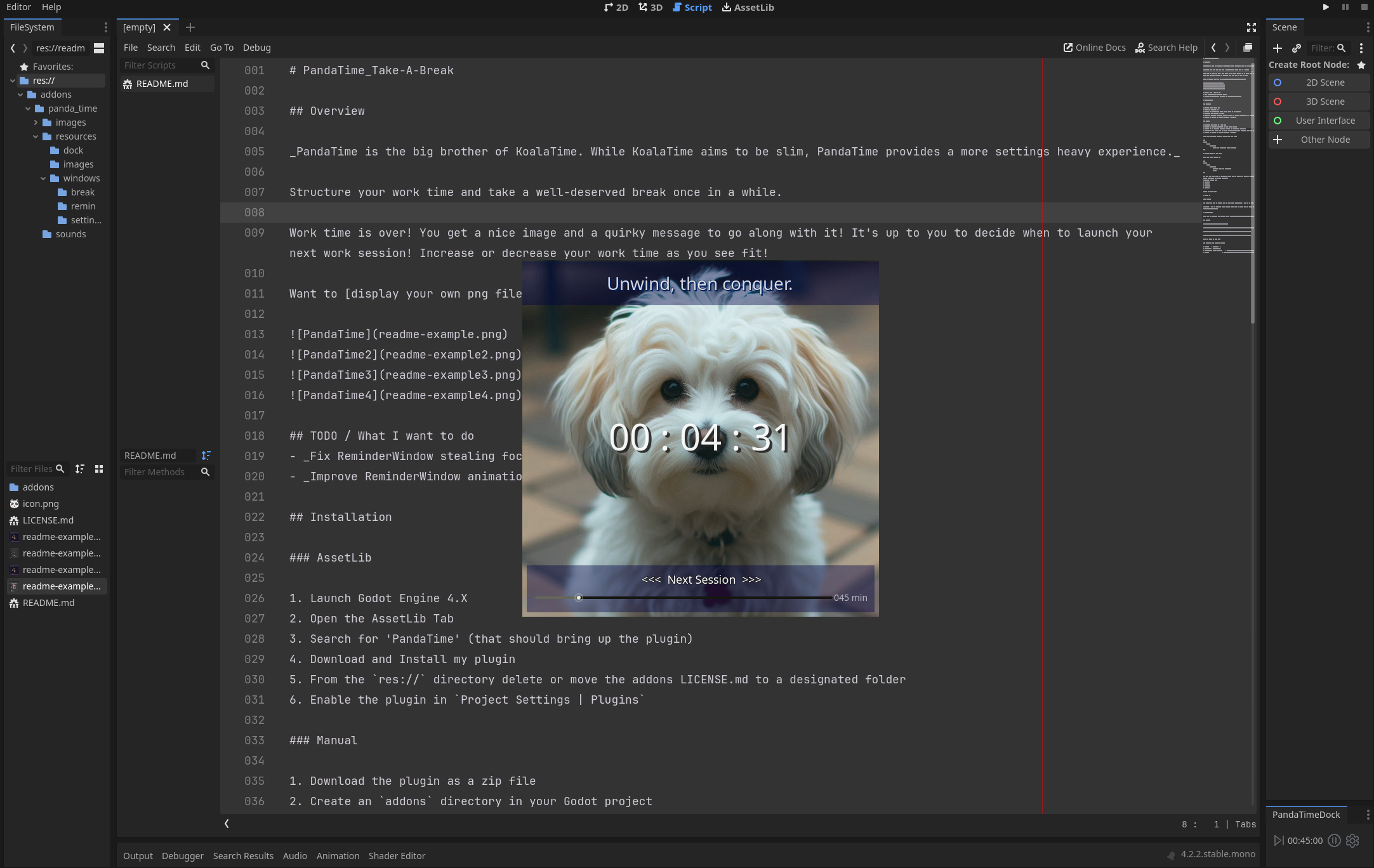Toggle distraction free mode icon
The height and width of the screenshot is (868, 1374).
click(x=1251, y=27)
